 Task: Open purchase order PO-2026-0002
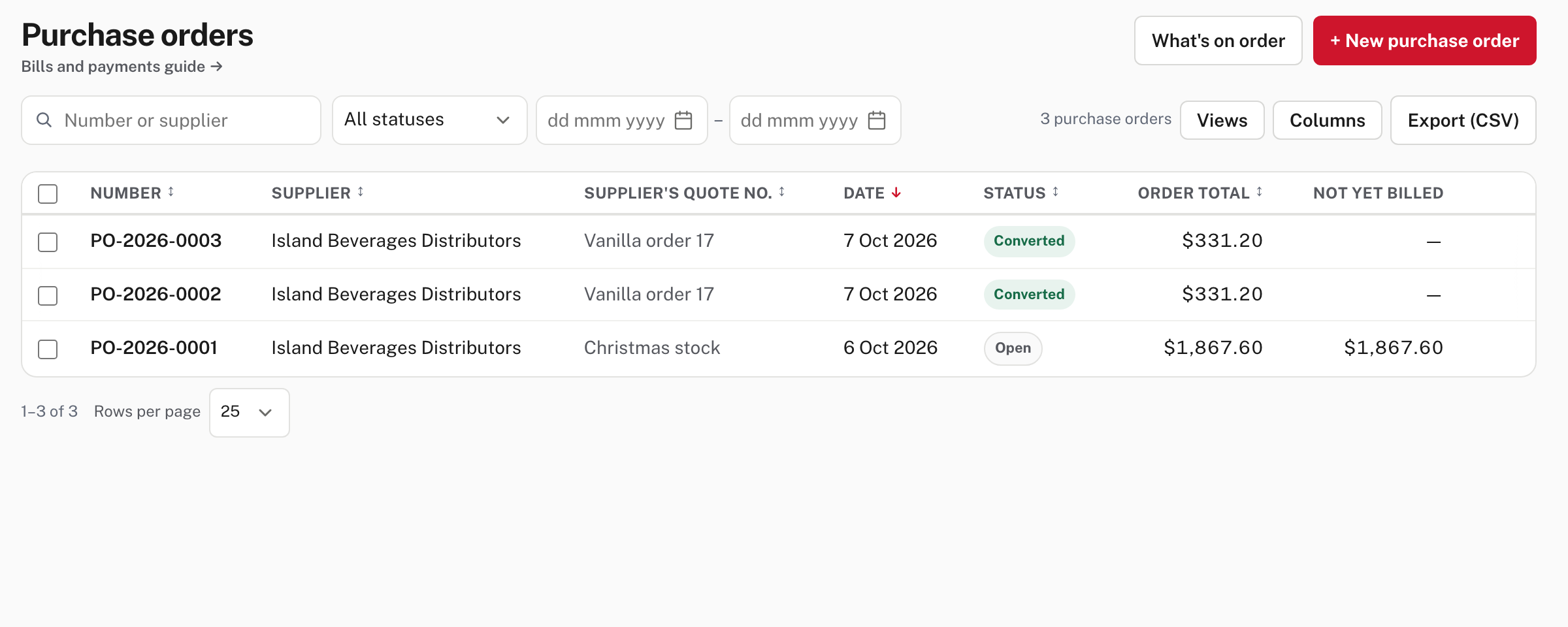[x=155, y=295]
